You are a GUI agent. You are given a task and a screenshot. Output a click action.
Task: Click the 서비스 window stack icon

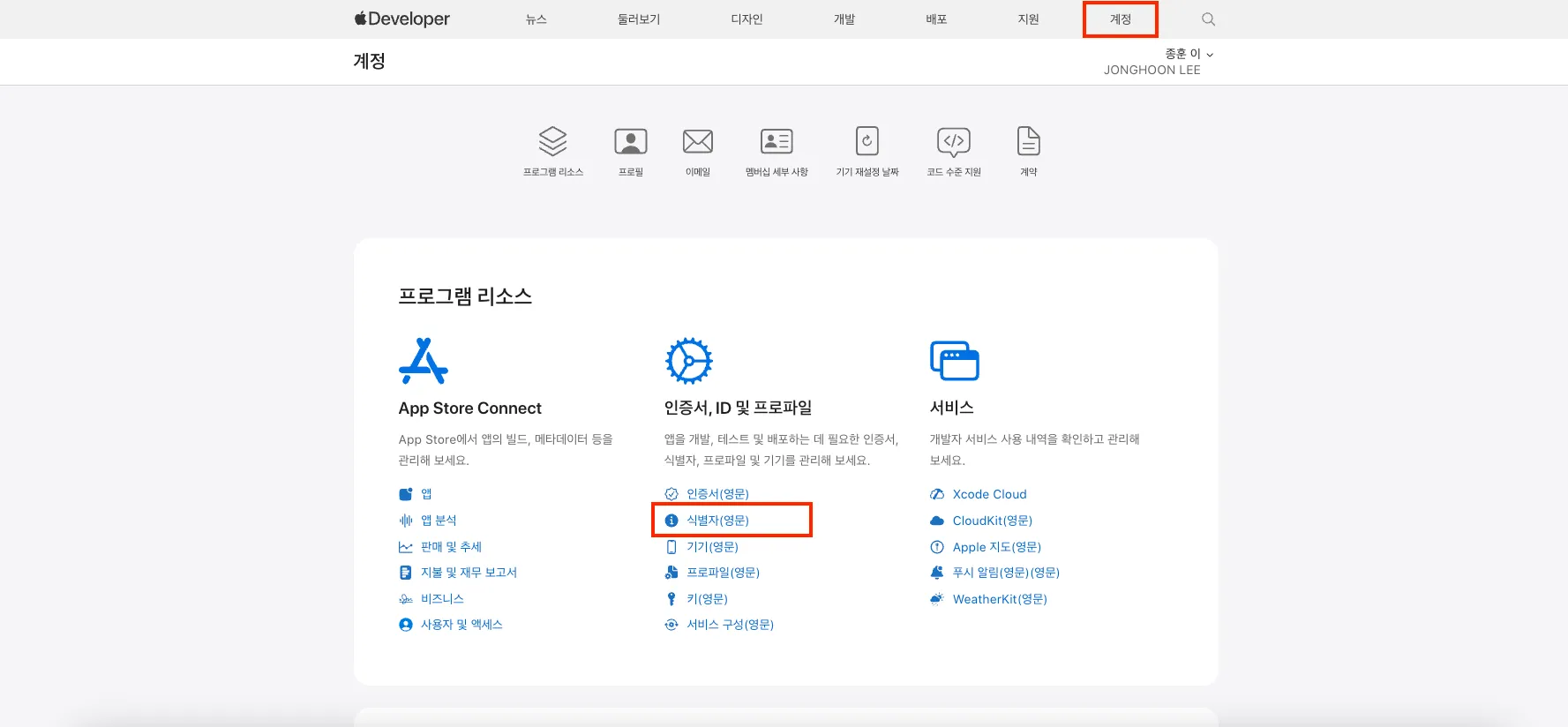[955, 361]
